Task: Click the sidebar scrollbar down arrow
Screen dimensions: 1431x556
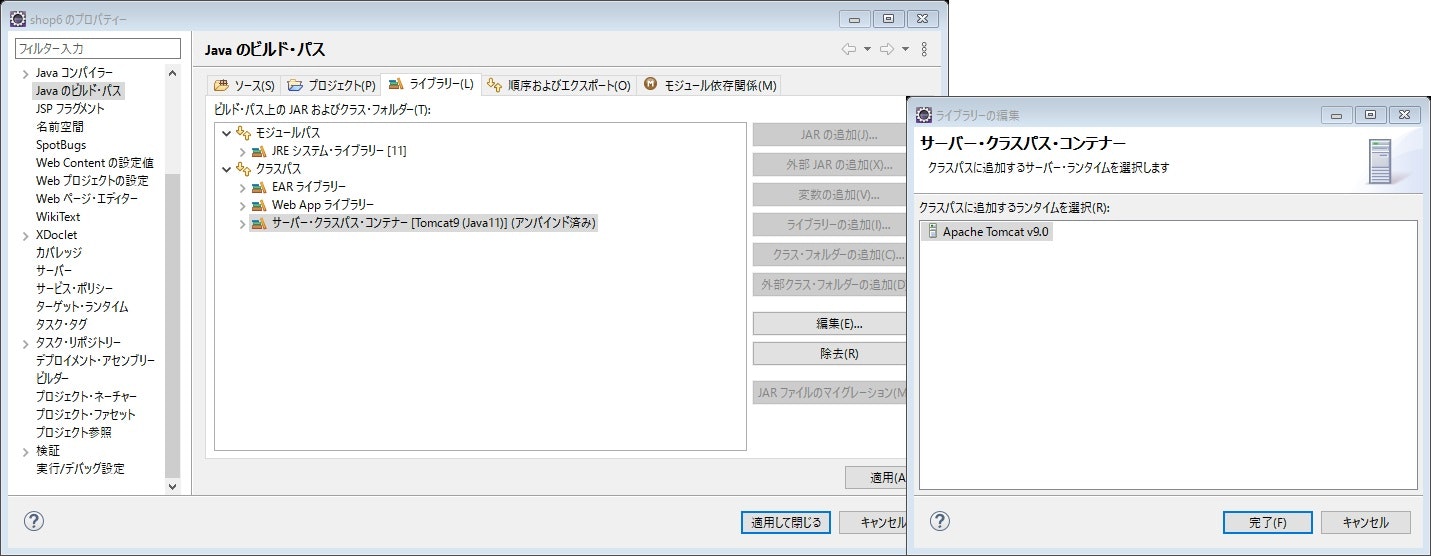Action: (x=172, y=486)
